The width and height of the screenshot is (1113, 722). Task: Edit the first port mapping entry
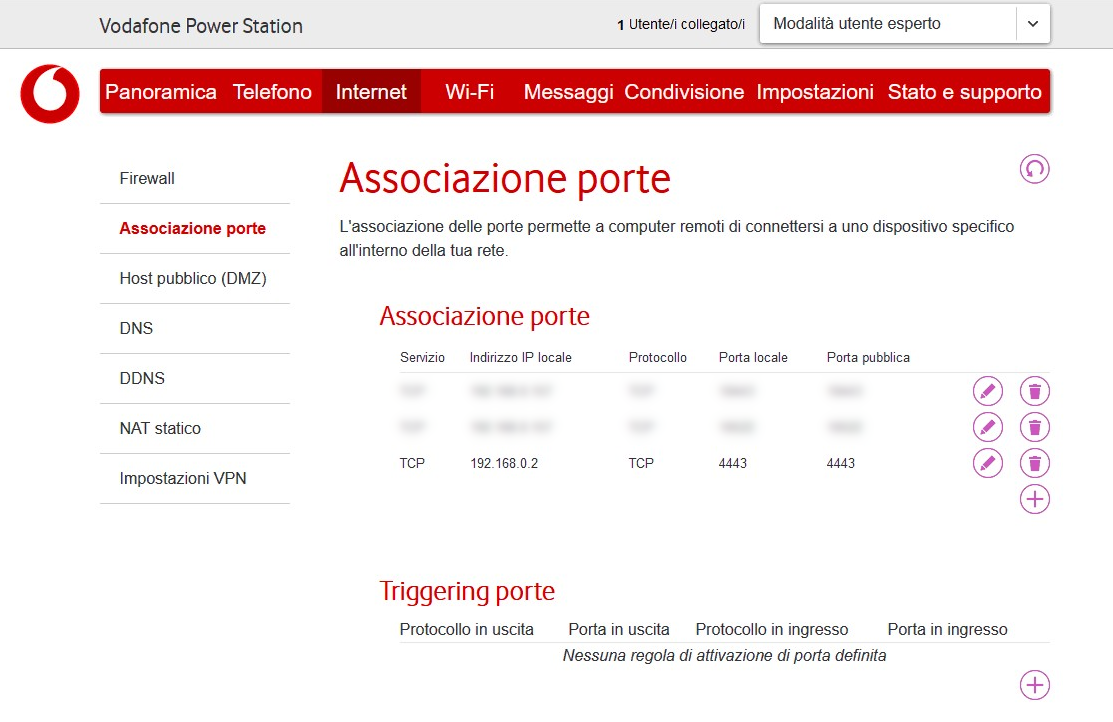(987, 390)
